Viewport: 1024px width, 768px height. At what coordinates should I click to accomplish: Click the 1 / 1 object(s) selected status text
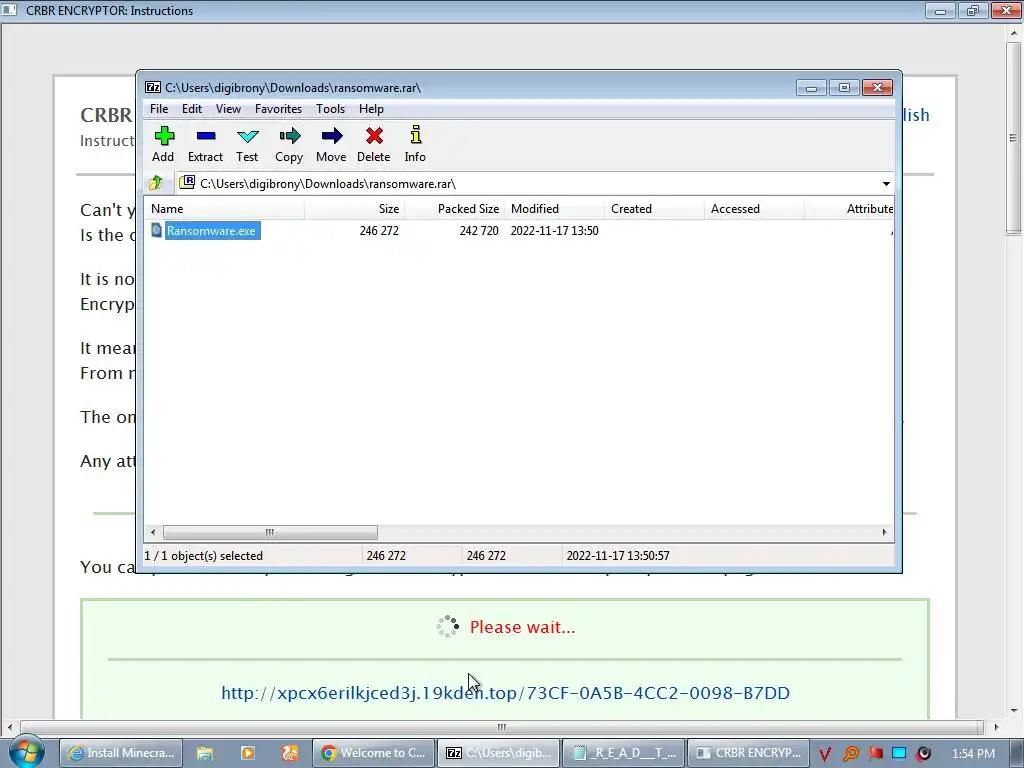[203, 556]
